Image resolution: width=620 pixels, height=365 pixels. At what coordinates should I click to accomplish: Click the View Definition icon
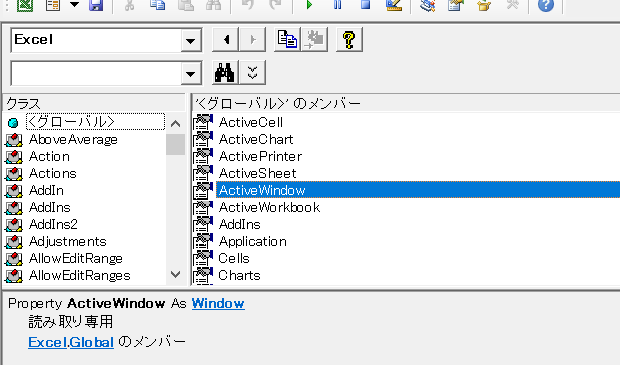click(315, 40)
